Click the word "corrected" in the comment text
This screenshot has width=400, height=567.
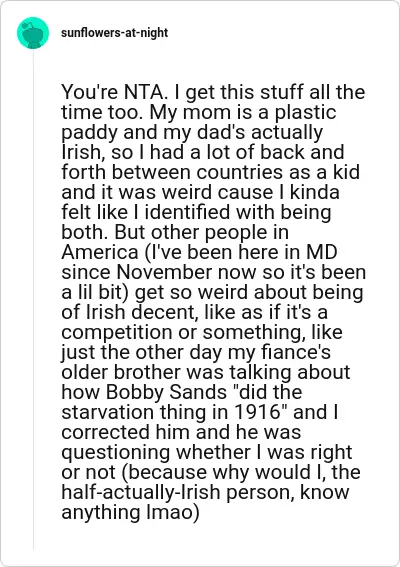coord(106,432)
